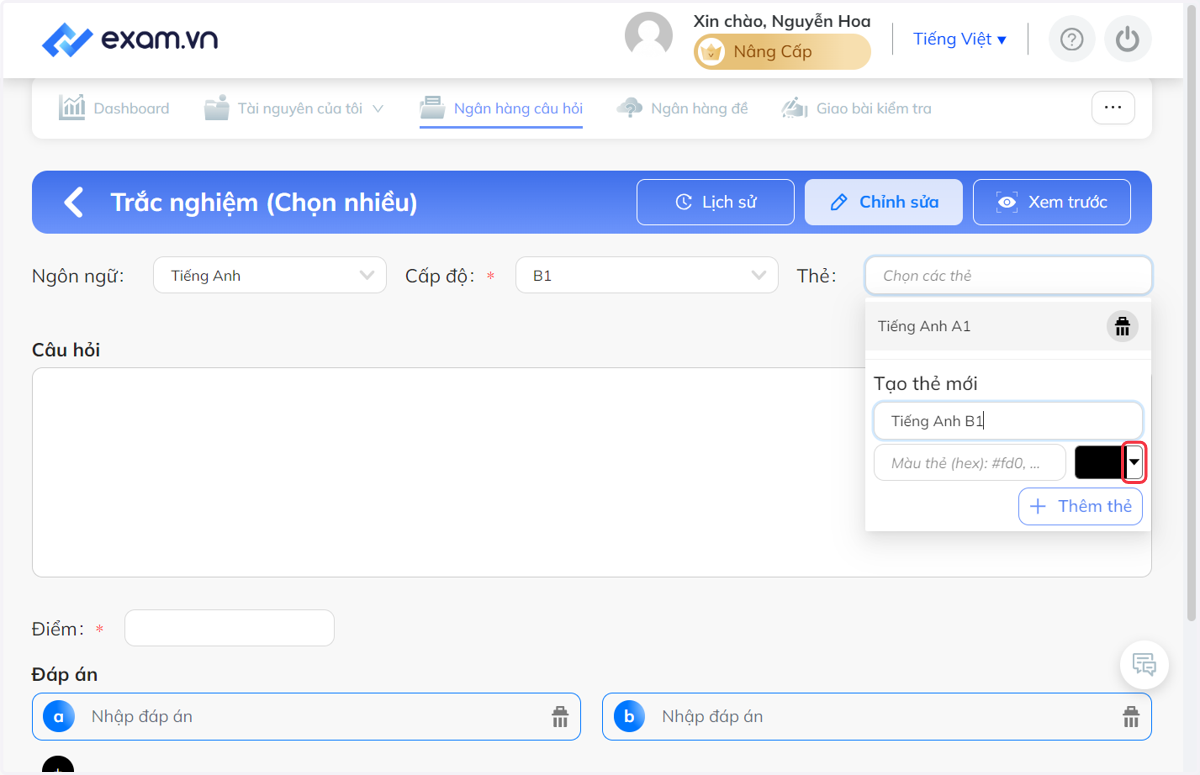Open the Cấp độ B1 dropdown
The width and height of the screenshot is (1200, 775).
click(647, 275)
